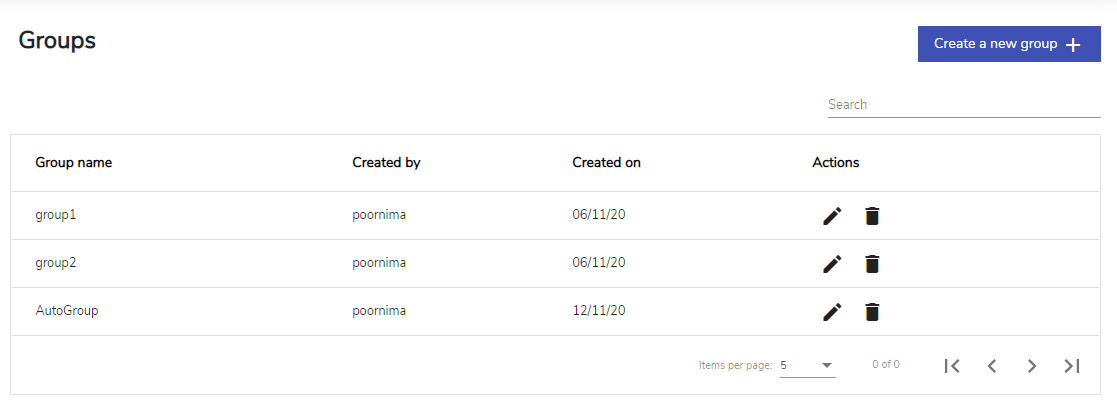Delete group2 using the trash icon
The width and height of the screenshot is (1117, 413).
(872, 264)
